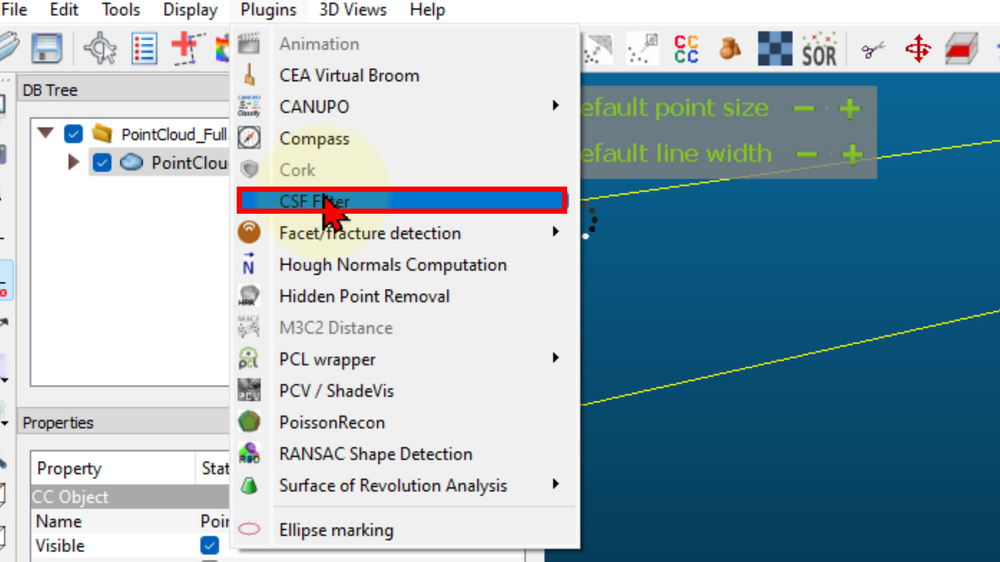Open Facet/fracture detection submenu arrow

(555, 232)
